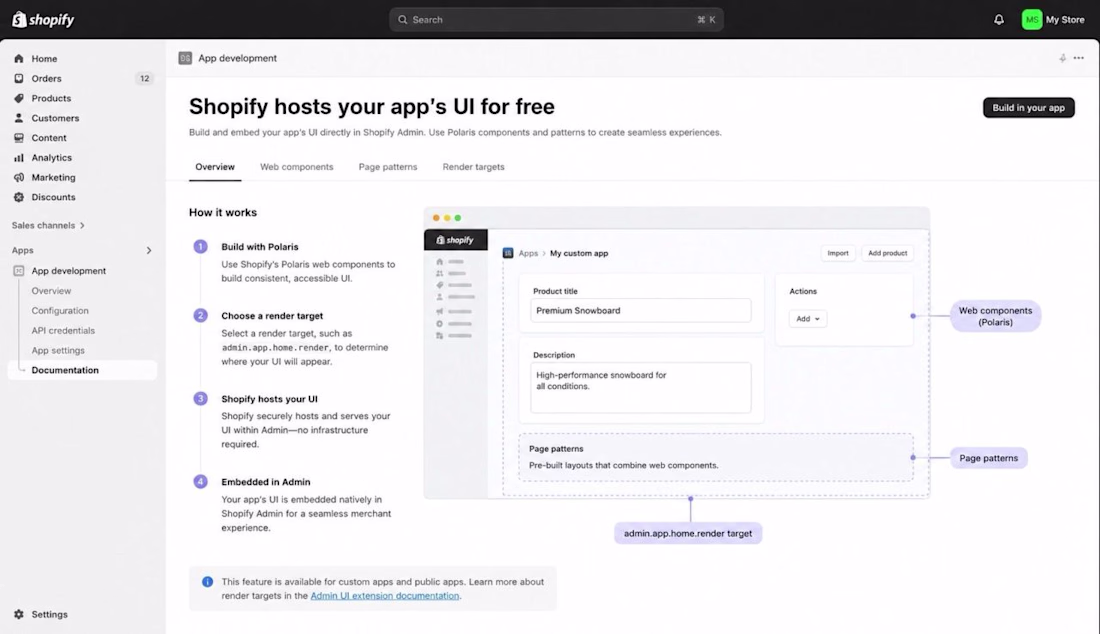Open the My Store account menu
Viewport: 1100px width, 634px height.
(x=1053, y=20)
